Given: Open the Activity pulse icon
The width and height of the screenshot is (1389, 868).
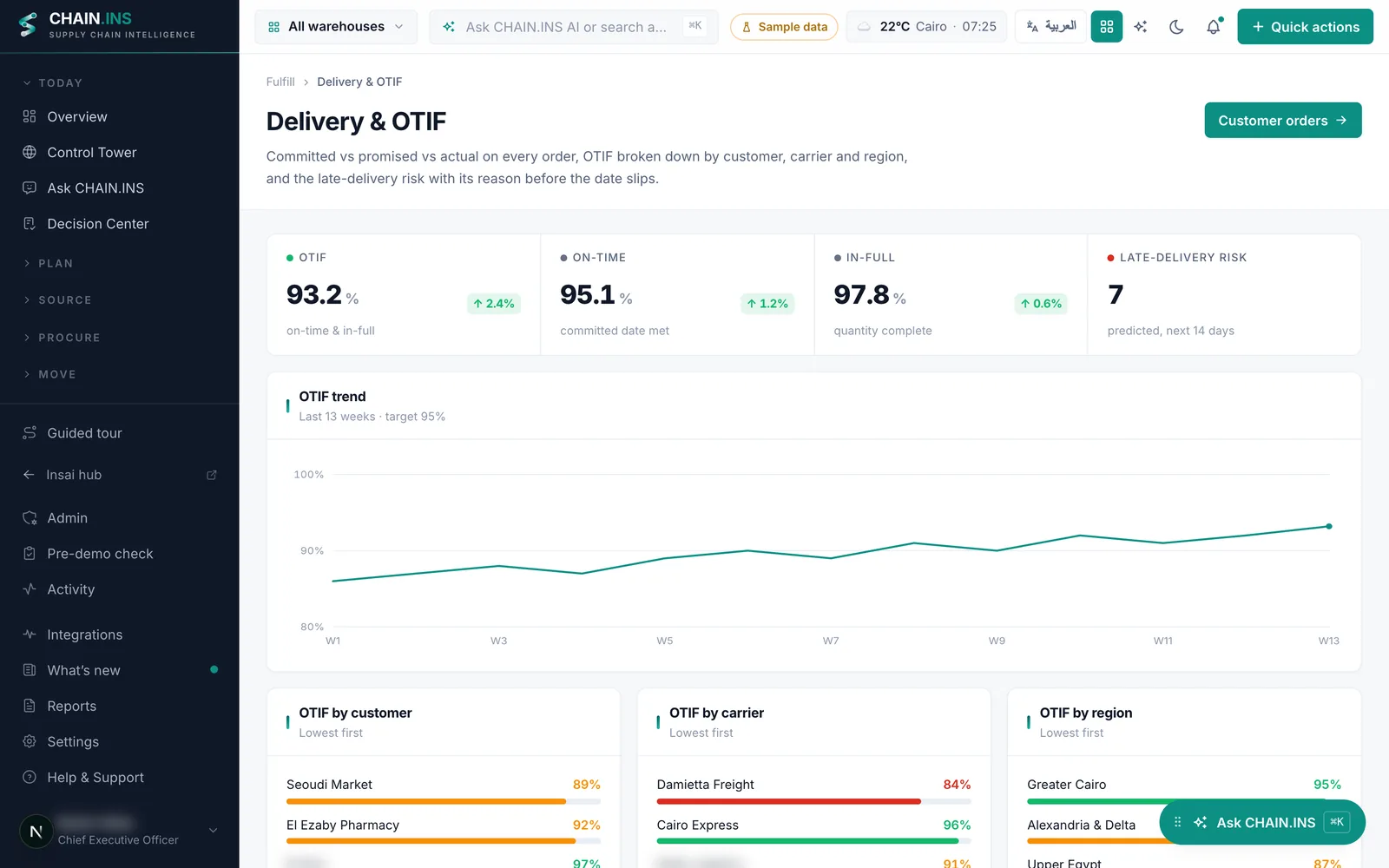Looking at the screenshot, I should coord(30,589).
